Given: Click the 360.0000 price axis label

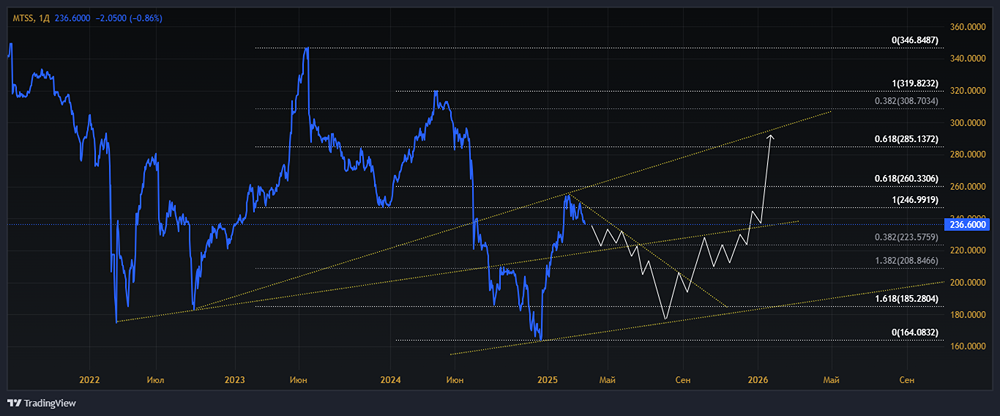Looking at the screenshot, I should coord(968,28).
